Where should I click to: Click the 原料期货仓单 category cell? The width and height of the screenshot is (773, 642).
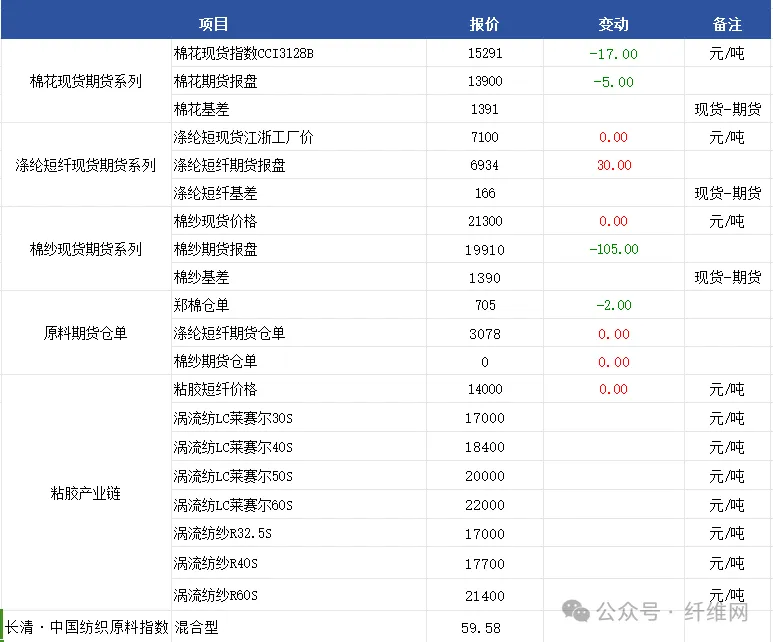tap(86, 333)
